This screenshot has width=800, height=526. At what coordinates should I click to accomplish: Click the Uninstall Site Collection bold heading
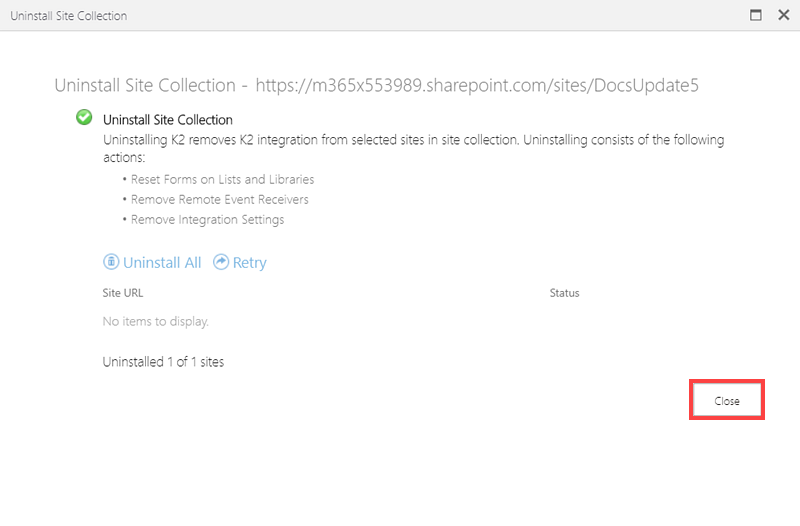click(x=168, y=120)
